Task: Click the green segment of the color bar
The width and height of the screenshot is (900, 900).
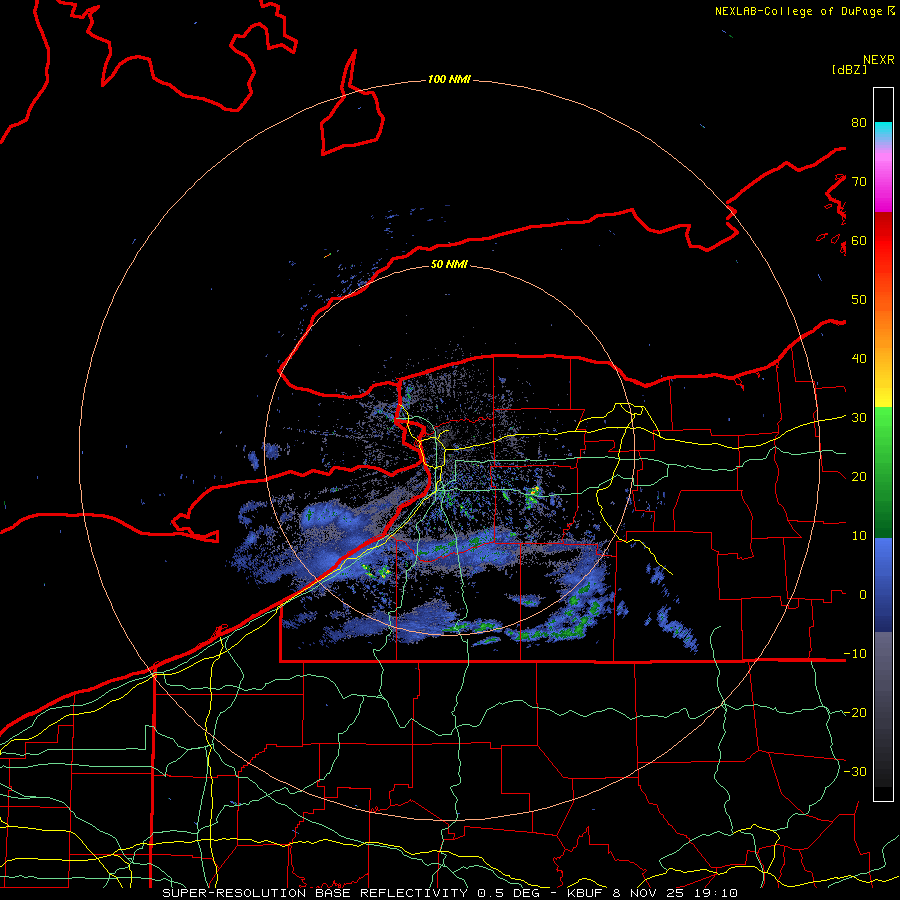Action: 883,472
